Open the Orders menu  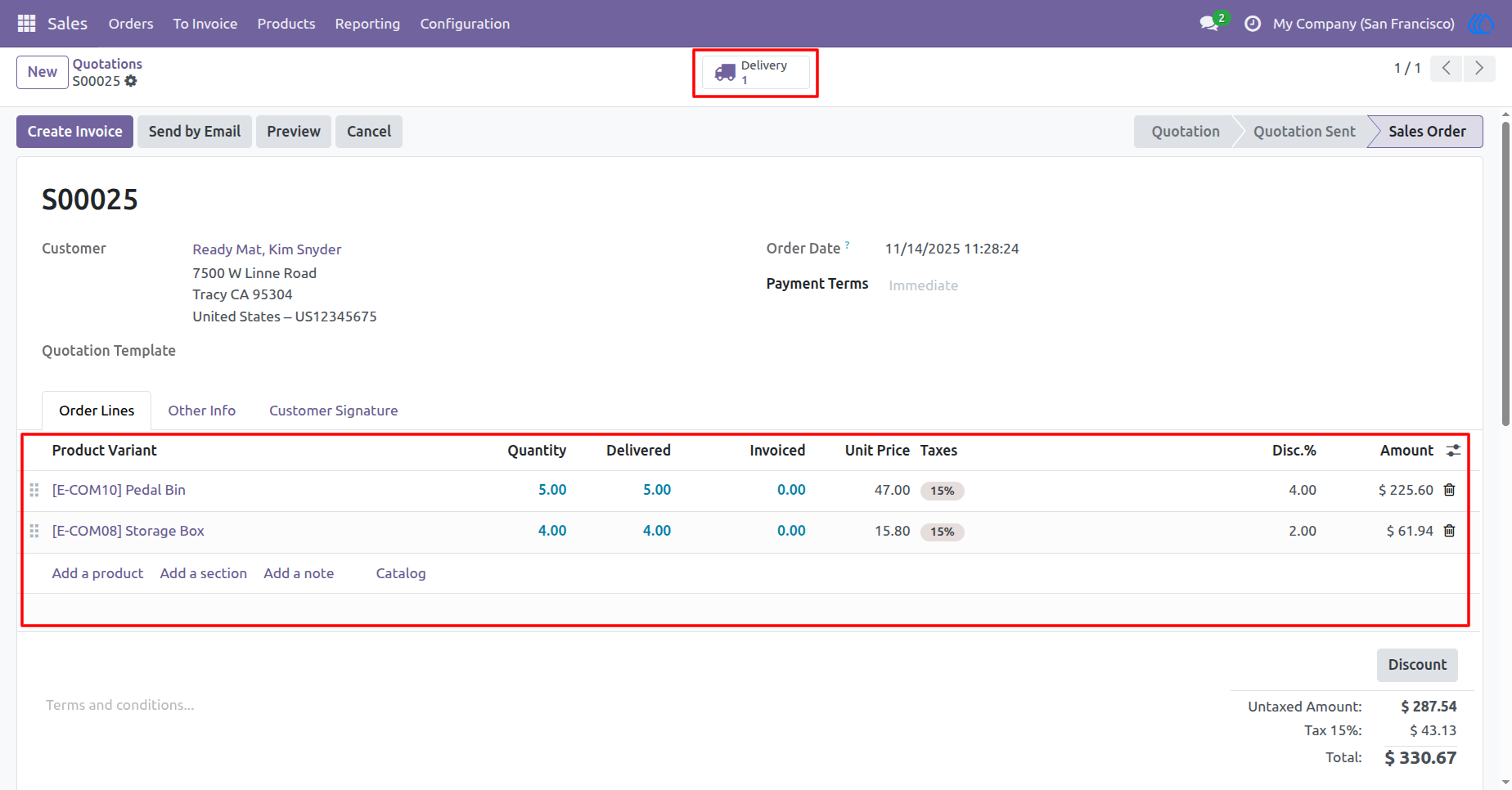point(131,24)
